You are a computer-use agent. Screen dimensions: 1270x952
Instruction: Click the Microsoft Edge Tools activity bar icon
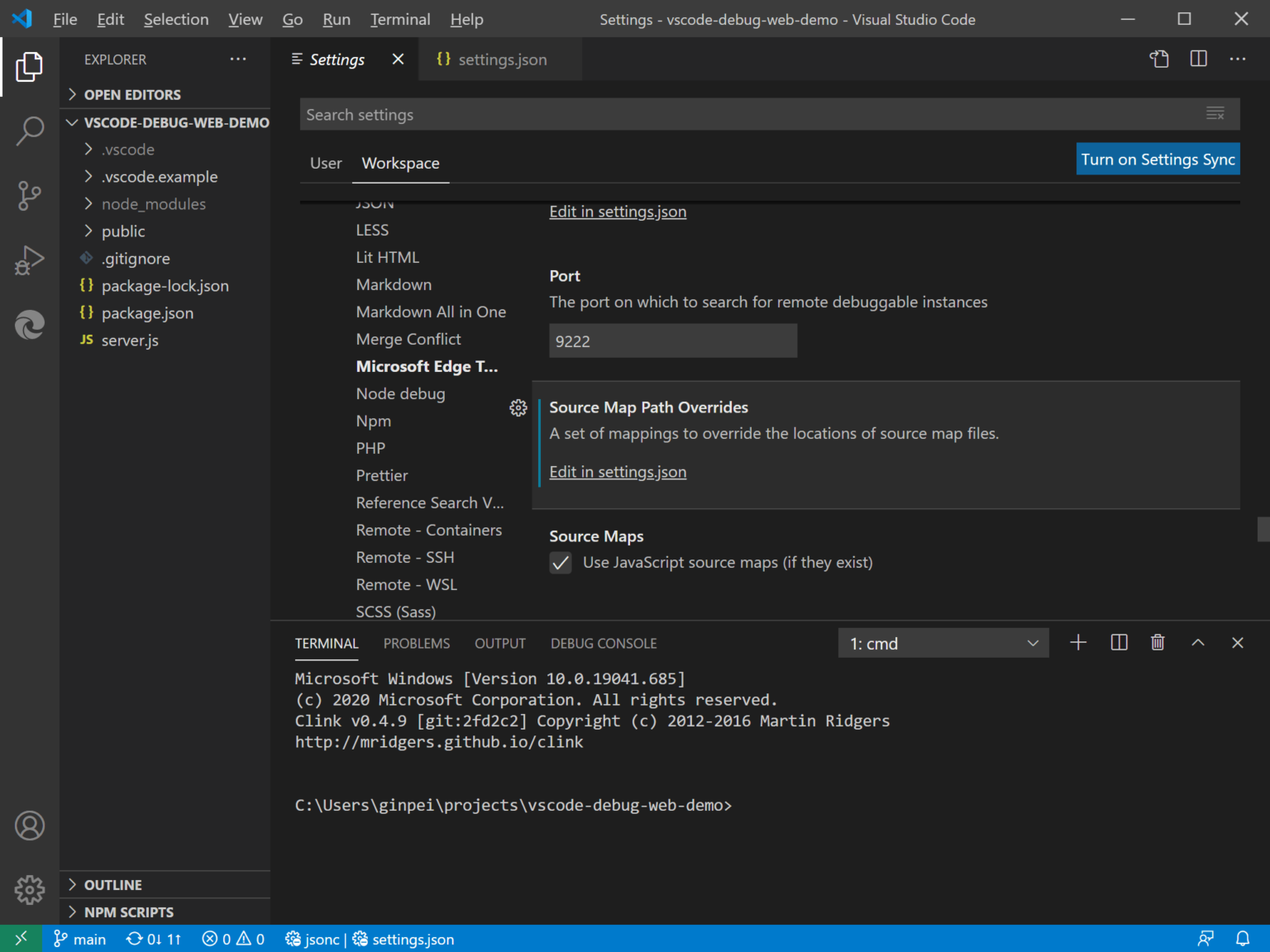[30, 325]
